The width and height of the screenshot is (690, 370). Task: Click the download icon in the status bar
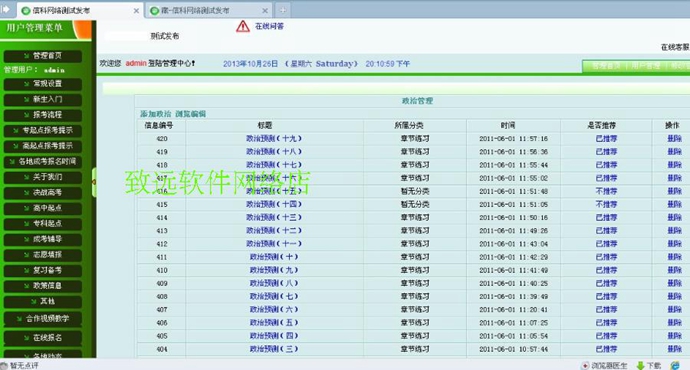(640, 366)
